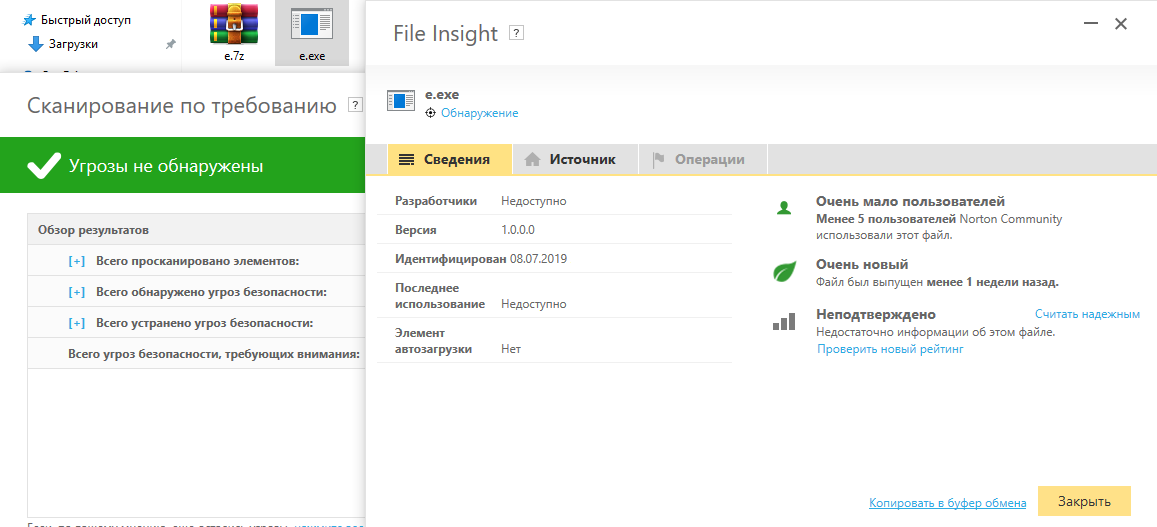Click the version value 1.0.0.0
This screenshot has width=1157, height=527.
(x=517, y=230)
